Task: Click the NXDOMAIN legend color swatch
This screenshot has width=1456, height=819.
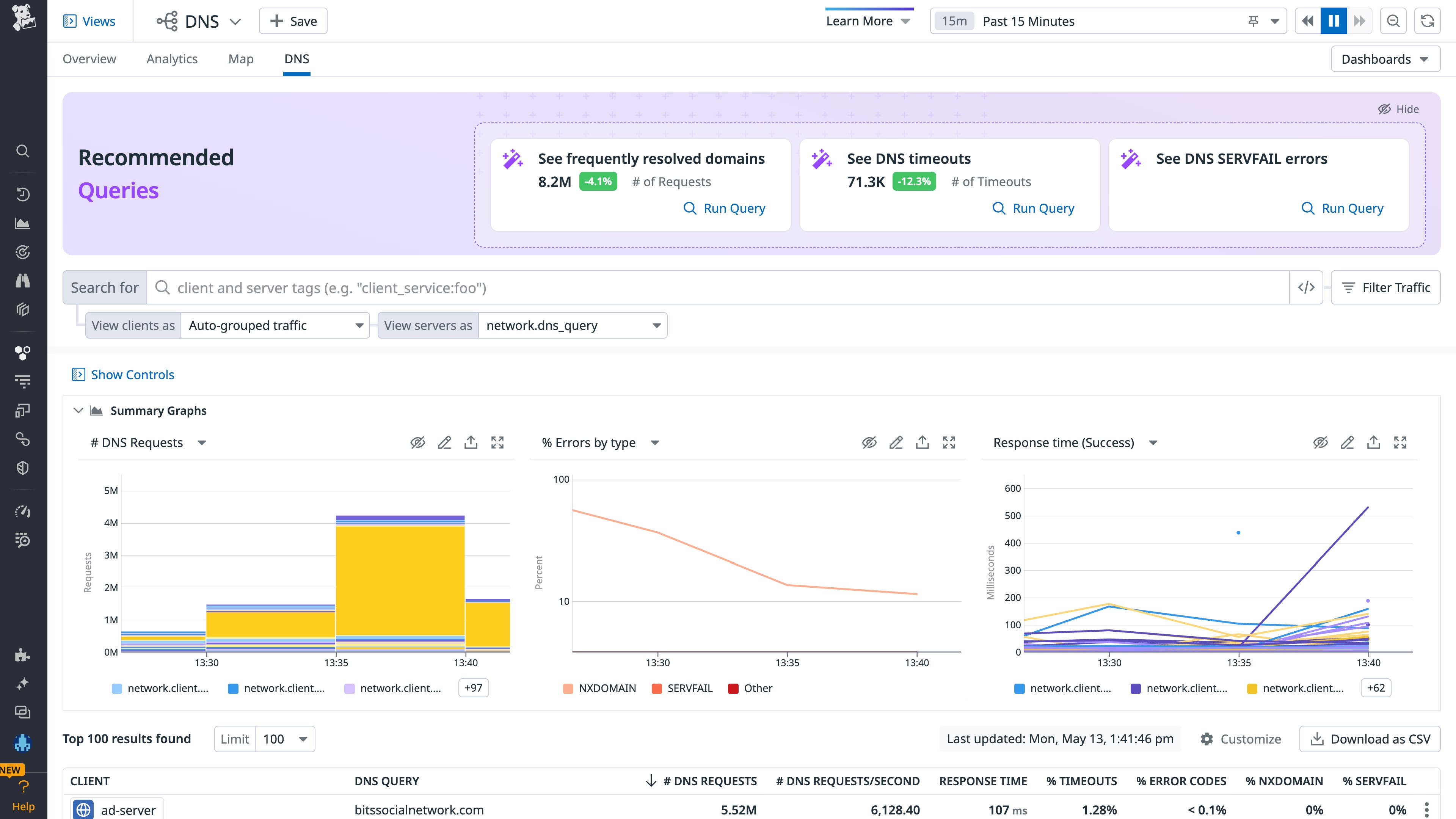Action: click(568, 689)
